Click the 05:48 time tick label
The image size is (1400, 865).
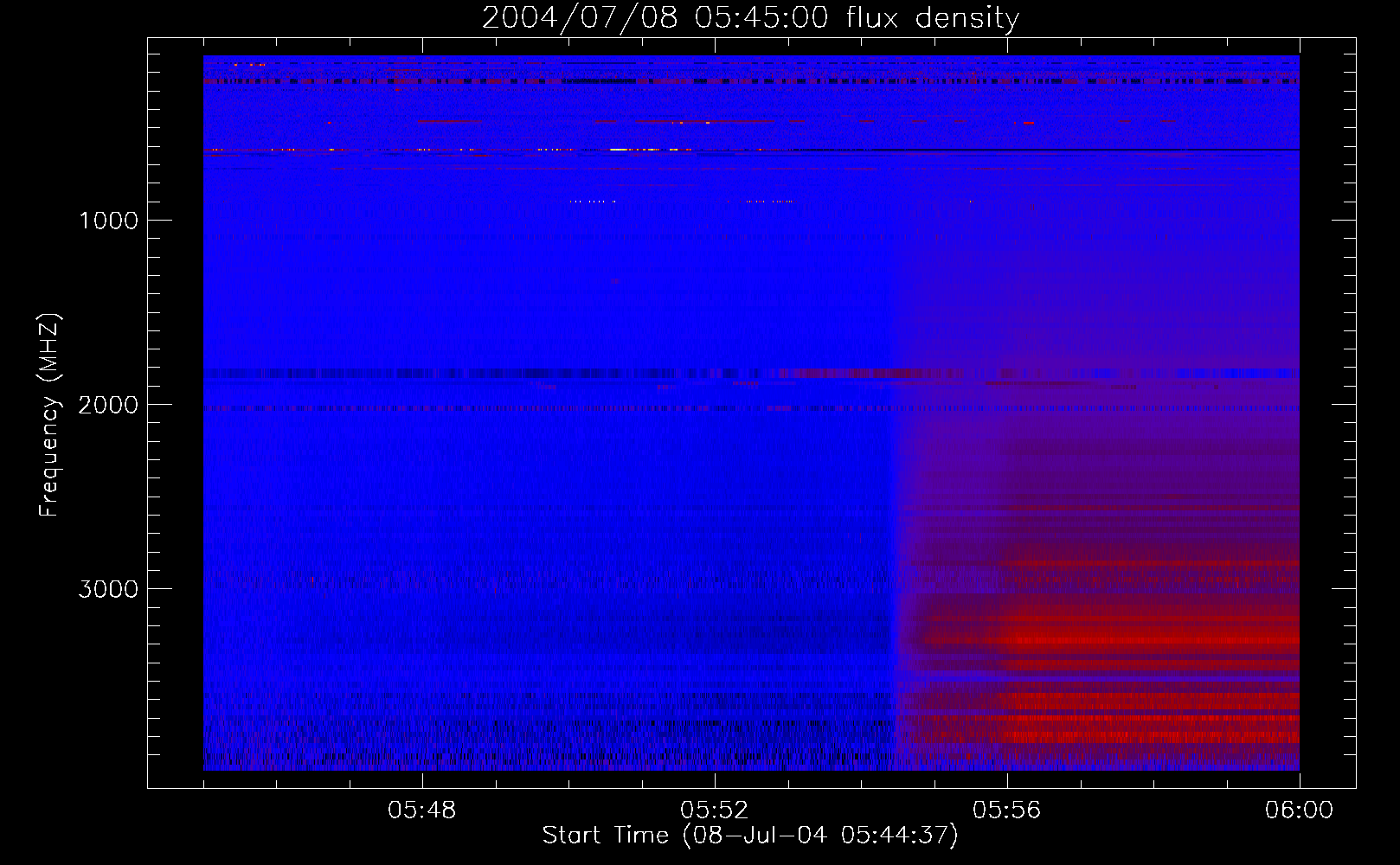[422, 811]
